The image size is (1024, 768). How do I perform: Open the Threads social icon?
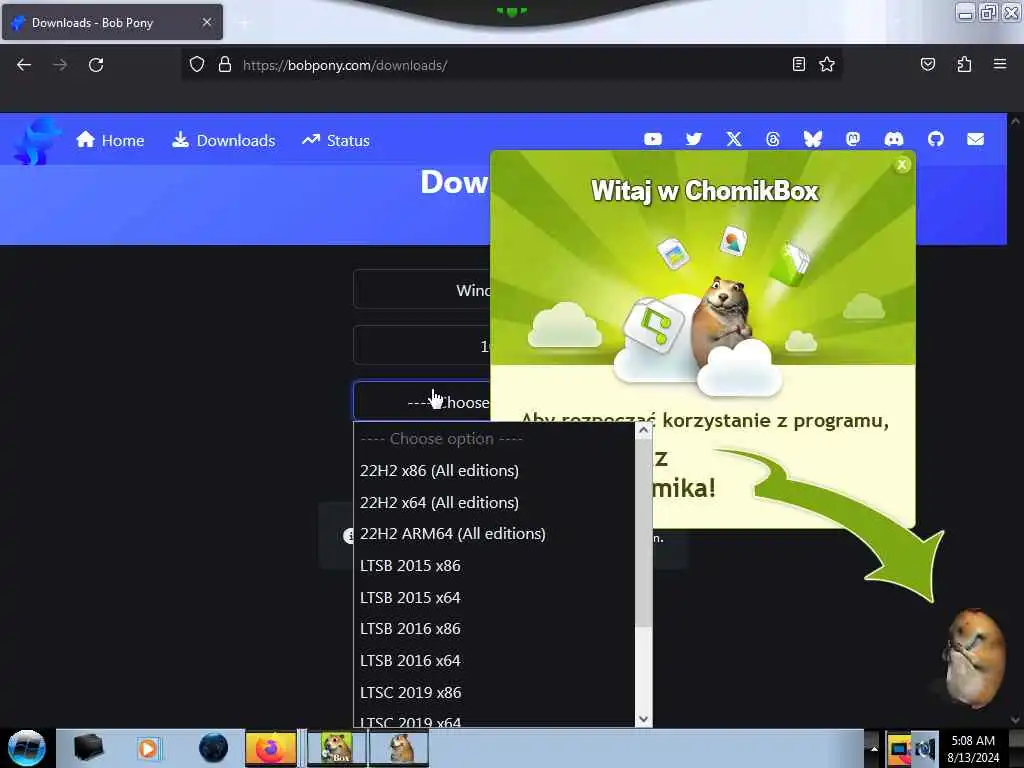pyautogui.click(x=773, y=139)
